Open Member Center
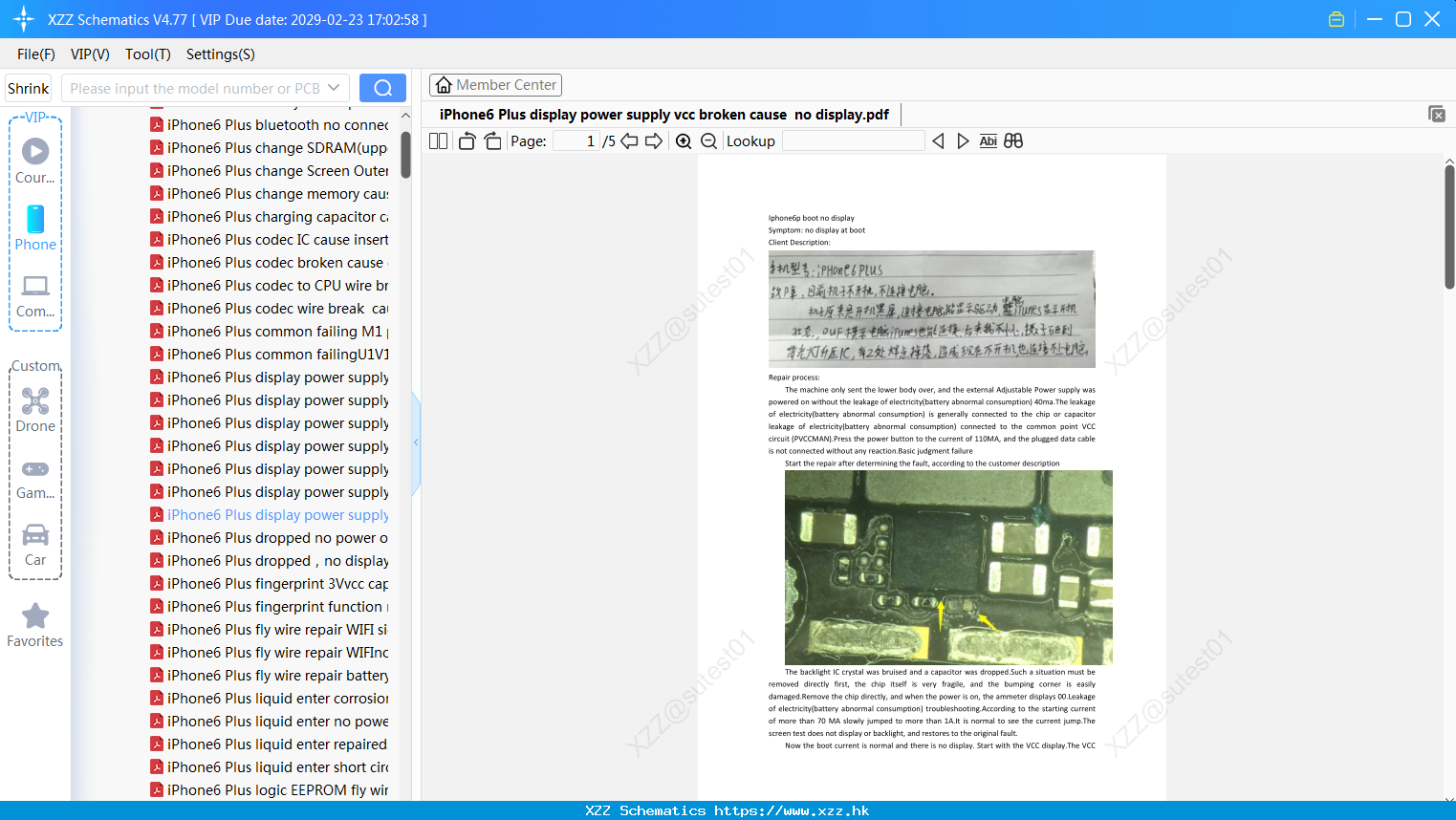Screen dimensions: 1456x820 (495, 85)
